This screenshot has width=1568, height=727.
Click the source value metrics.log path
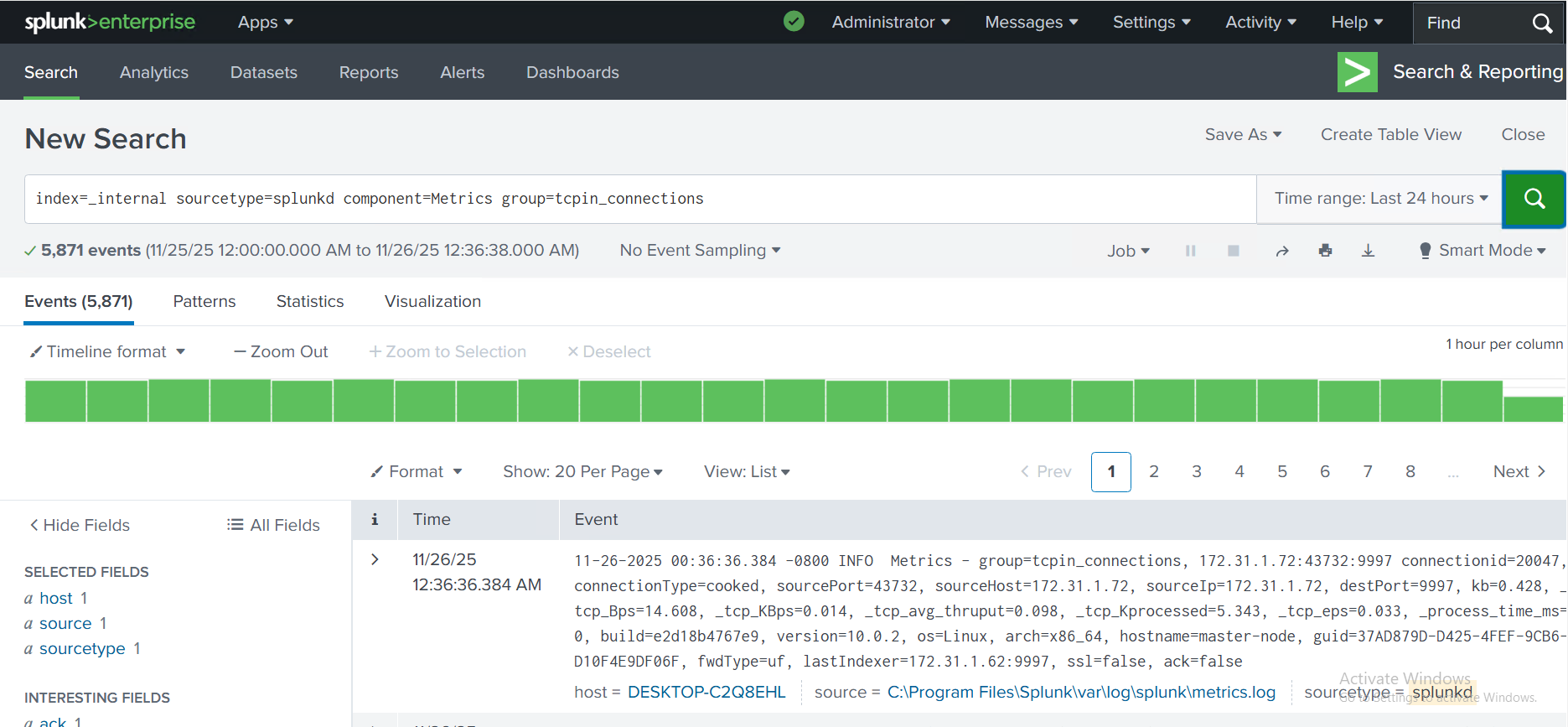tap(1081, 693)
